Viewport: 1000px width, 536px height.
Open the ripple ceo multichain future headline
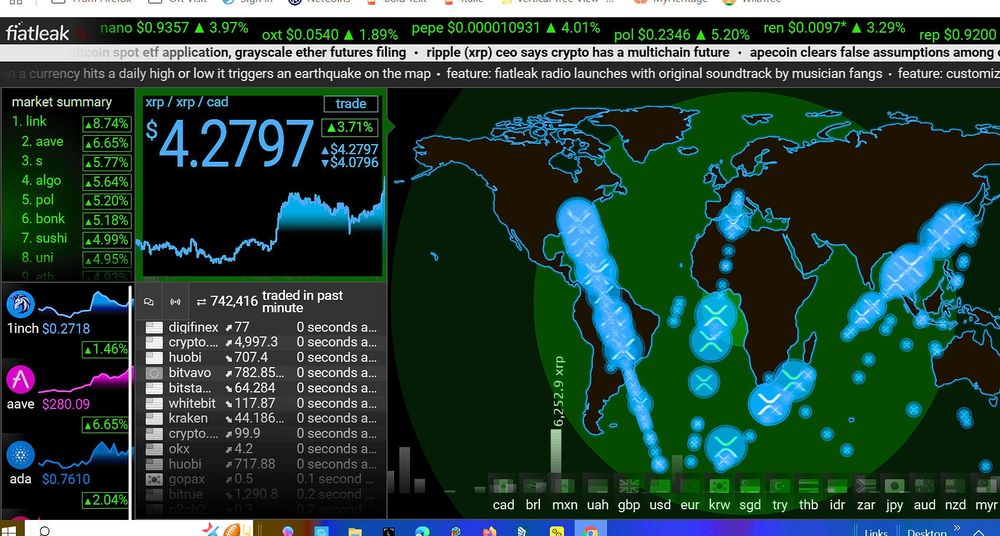pos(578,52)
